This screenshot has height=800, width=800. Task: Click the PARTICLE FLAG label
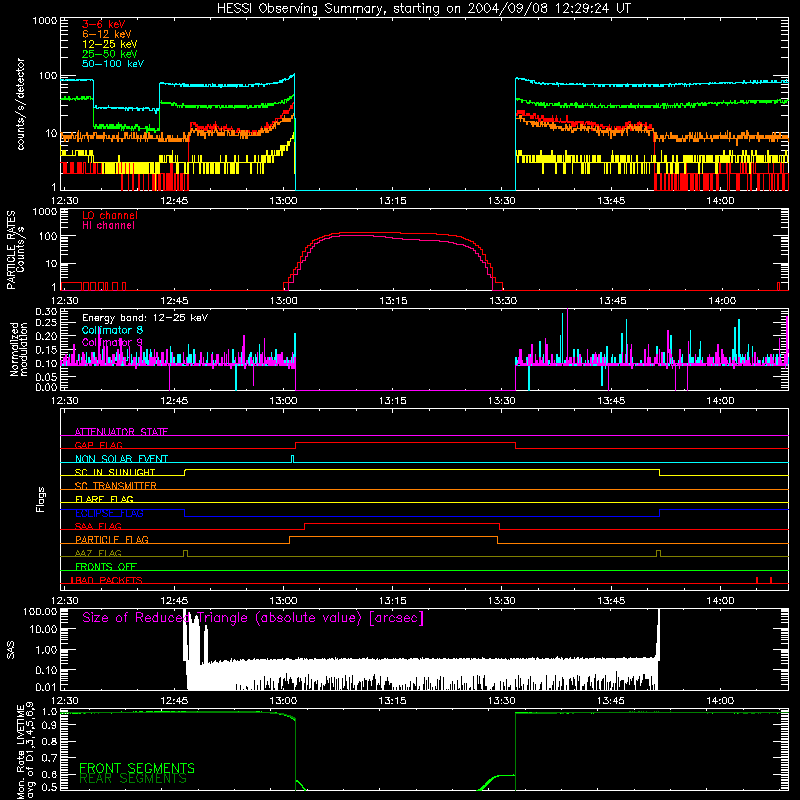tap(112, 540)
